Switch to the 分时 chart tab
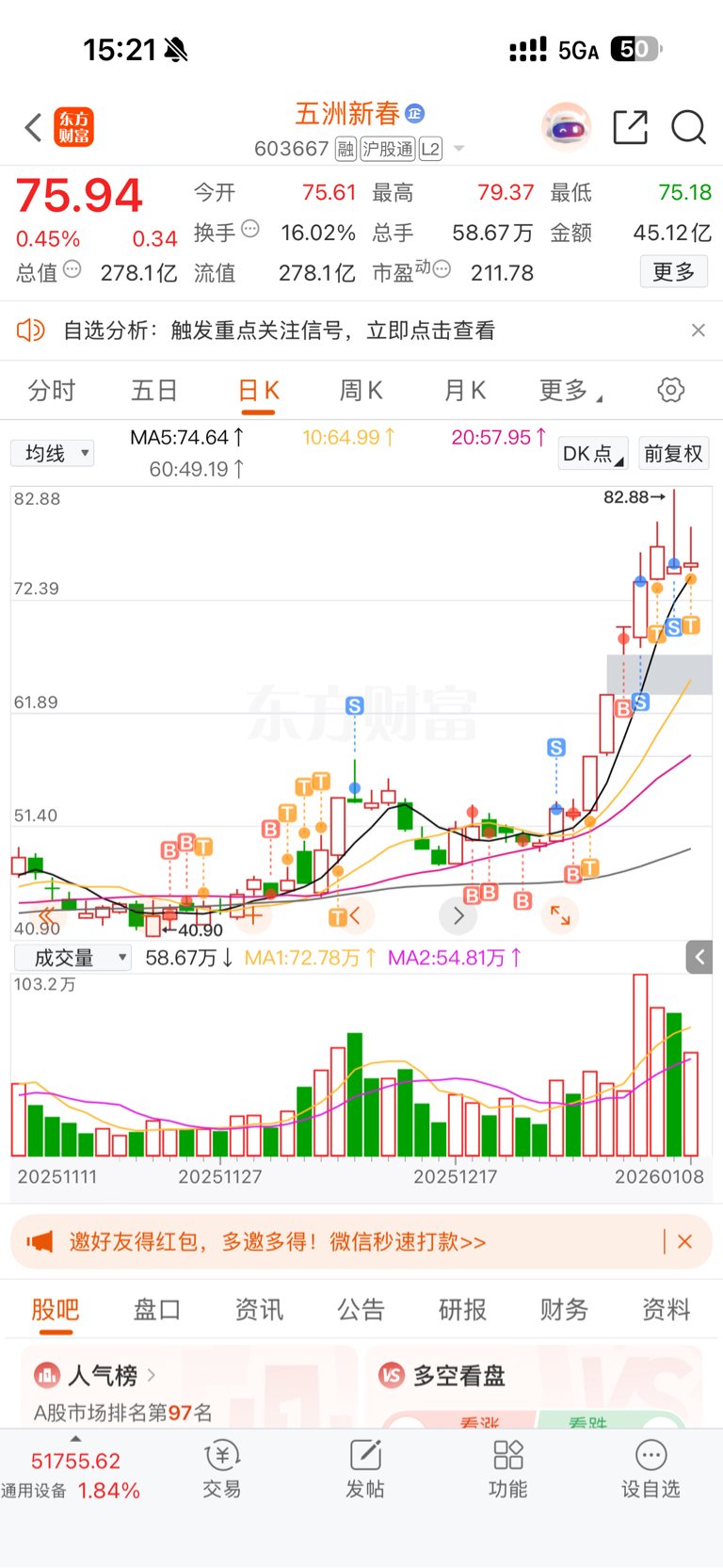Viewport: 723px width, 1568px height. [x=51, y=391]
